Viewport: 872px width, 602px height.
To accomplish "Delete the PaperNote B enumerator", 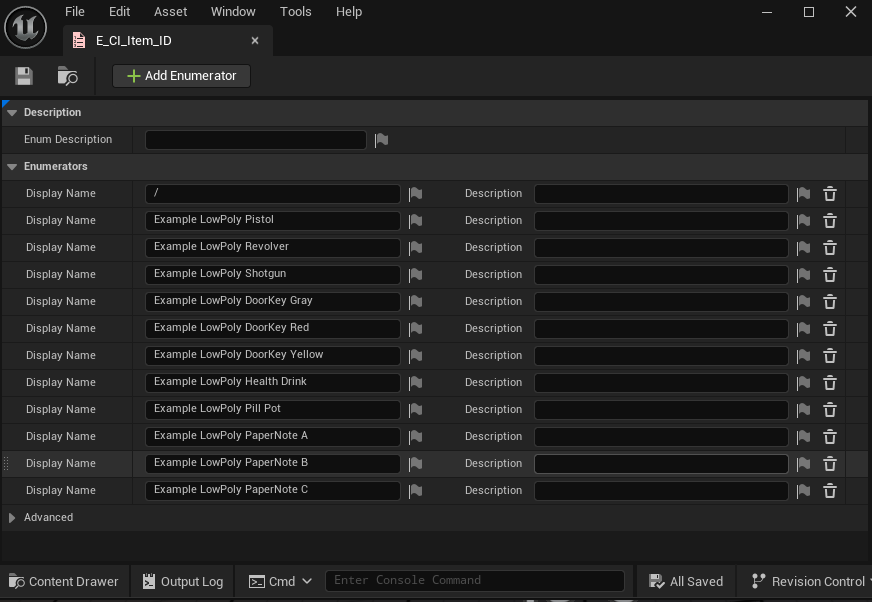I will (830, 463).
